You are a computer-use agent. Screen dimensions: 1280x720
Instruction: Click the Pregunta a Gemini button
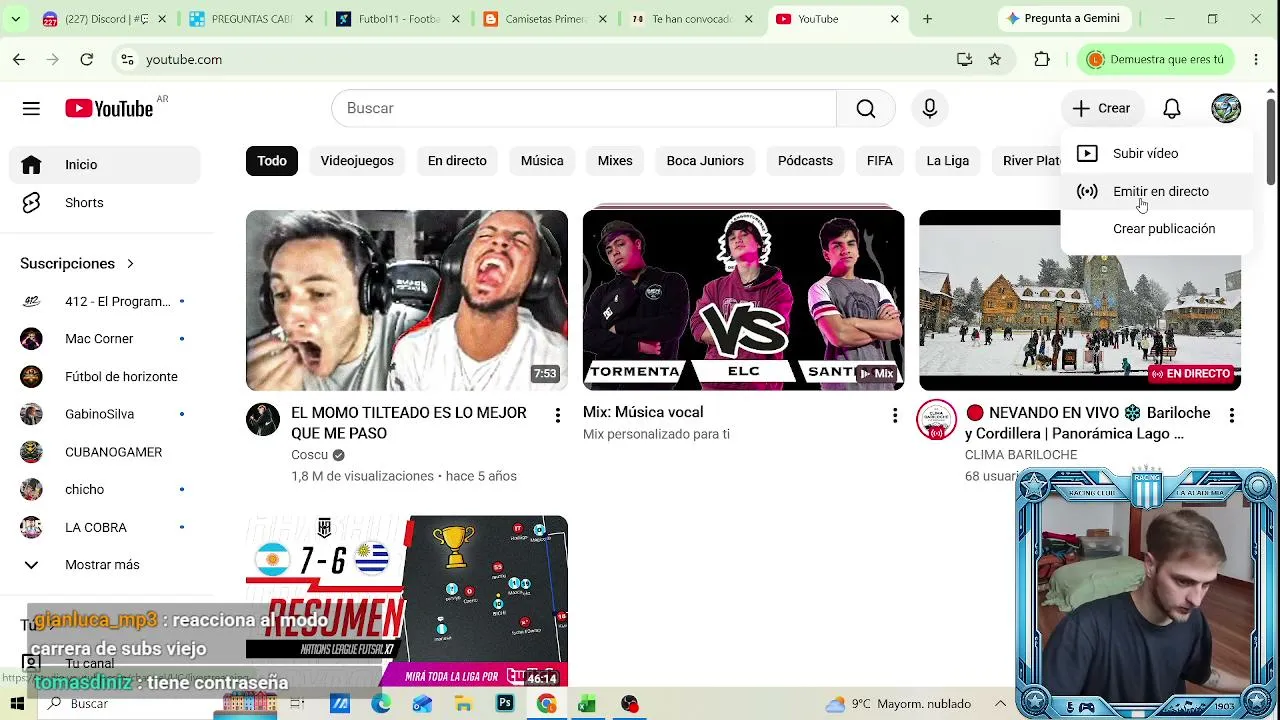coord(1063,19)
